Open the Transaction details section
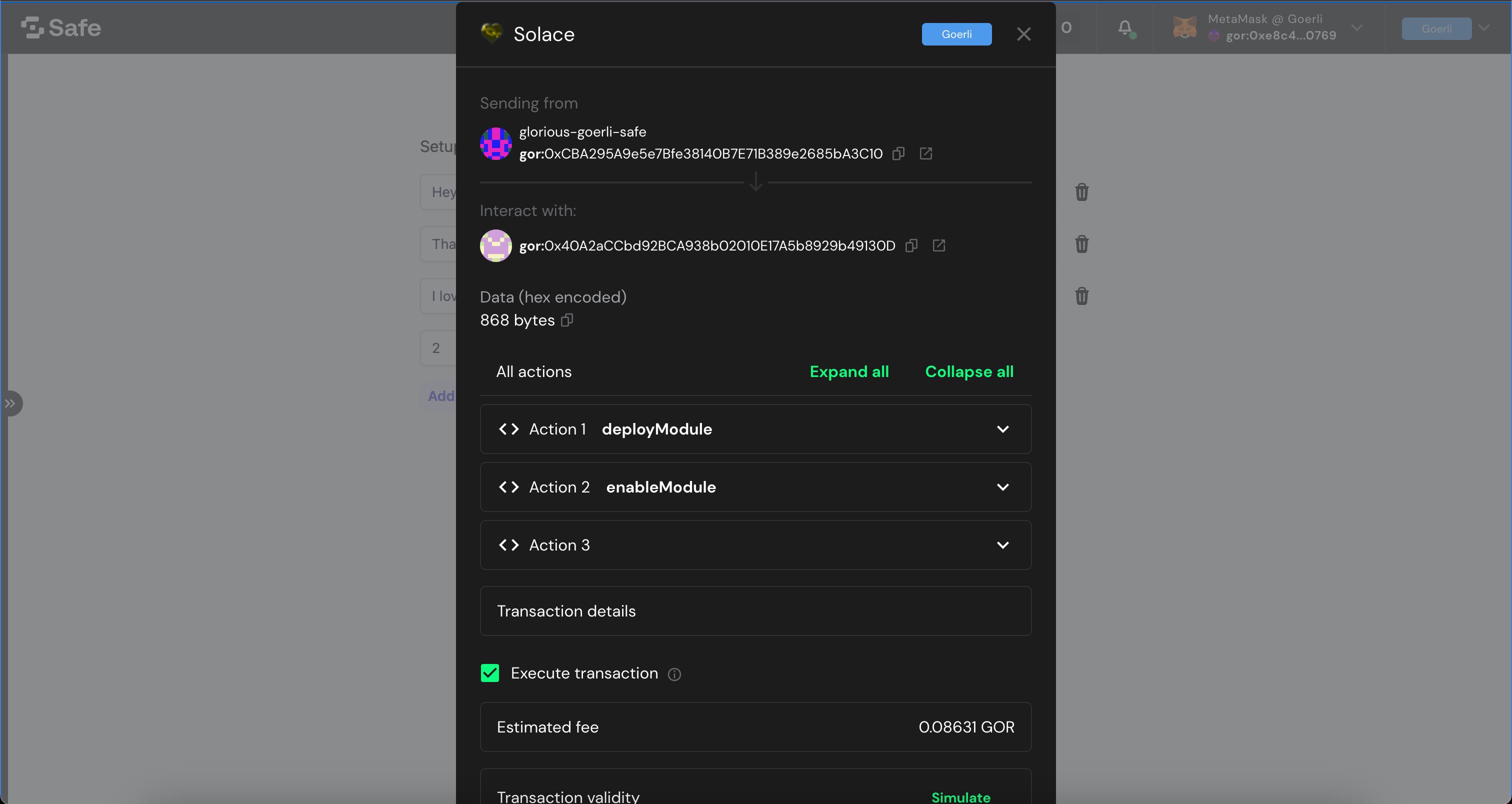Viewport: 1512px width, 804px height. click(x=755, y=611)
